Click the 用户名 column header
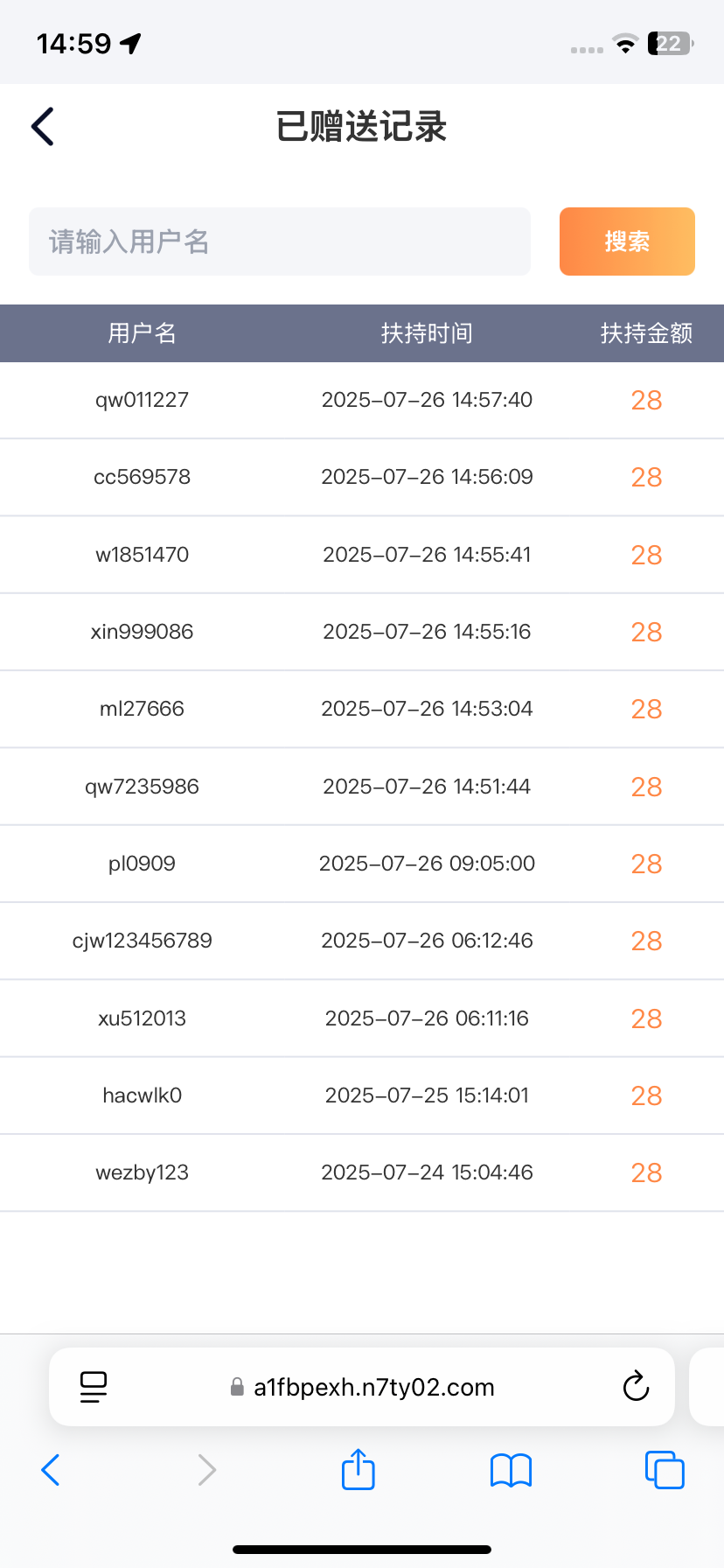The height and width of the screenshot is (1568, 724). (142, 333)
